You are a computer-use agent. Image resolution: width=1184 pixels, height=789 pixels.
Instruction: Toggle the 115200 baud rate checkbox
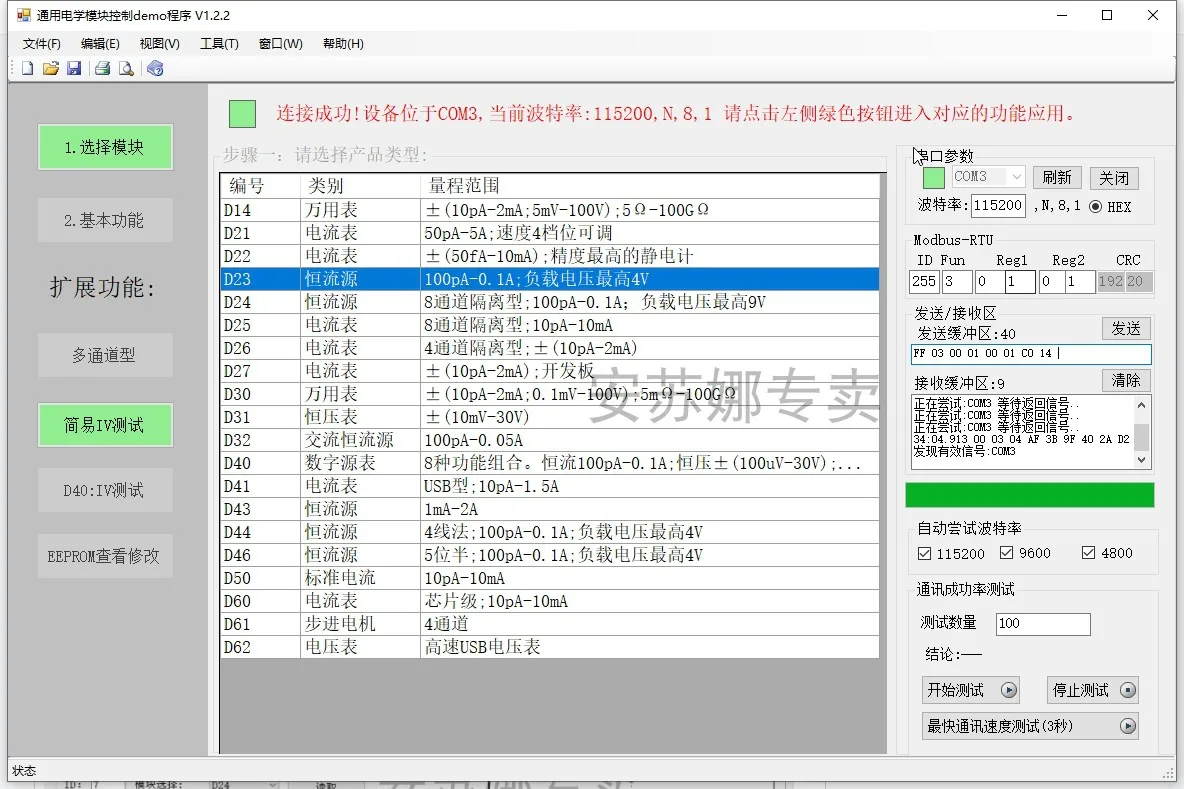924,553
